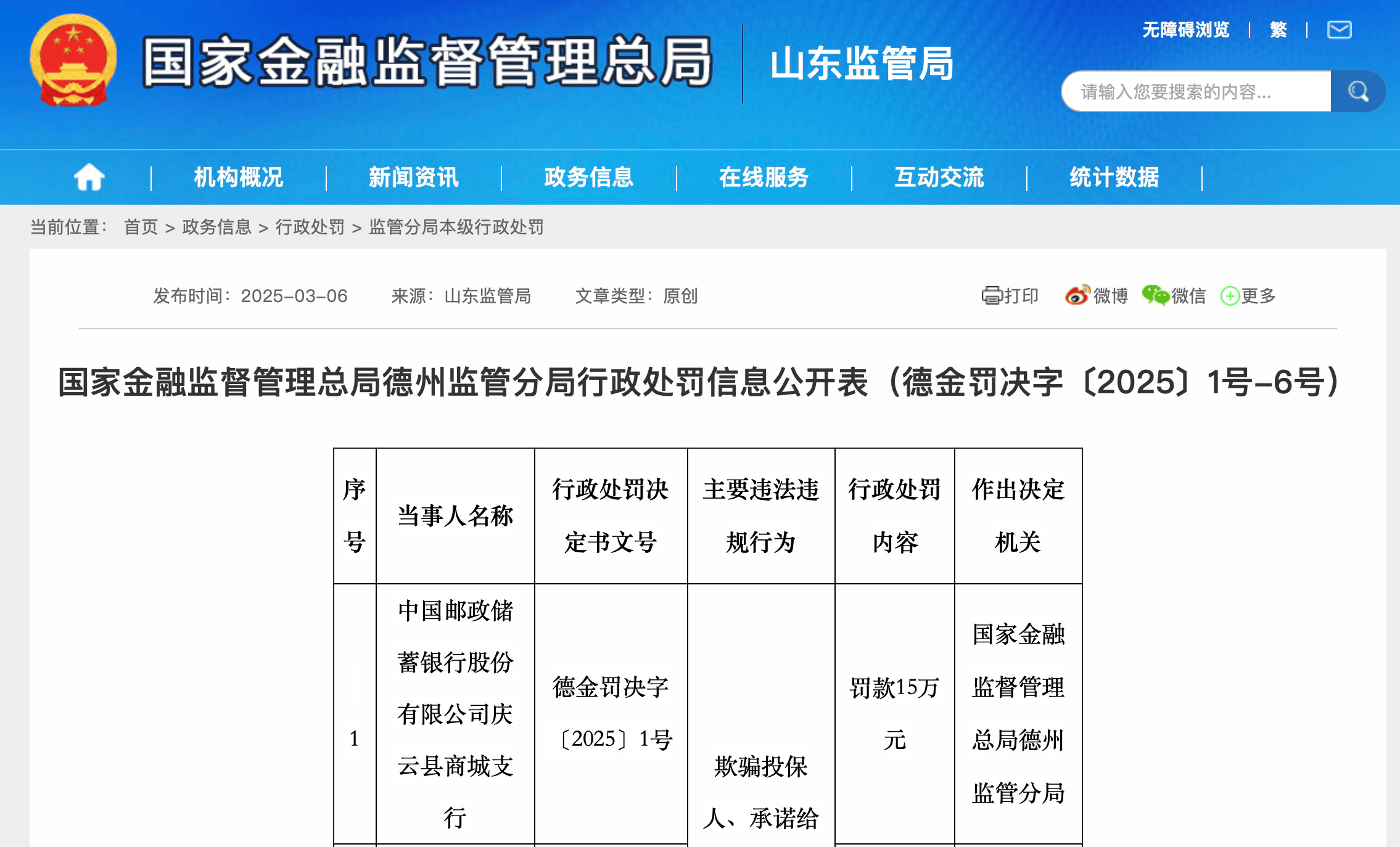Image resolution: width=1400 pixels, height=847 pixels.
Task: Open 统计数据 menu
Action: 1114,178
